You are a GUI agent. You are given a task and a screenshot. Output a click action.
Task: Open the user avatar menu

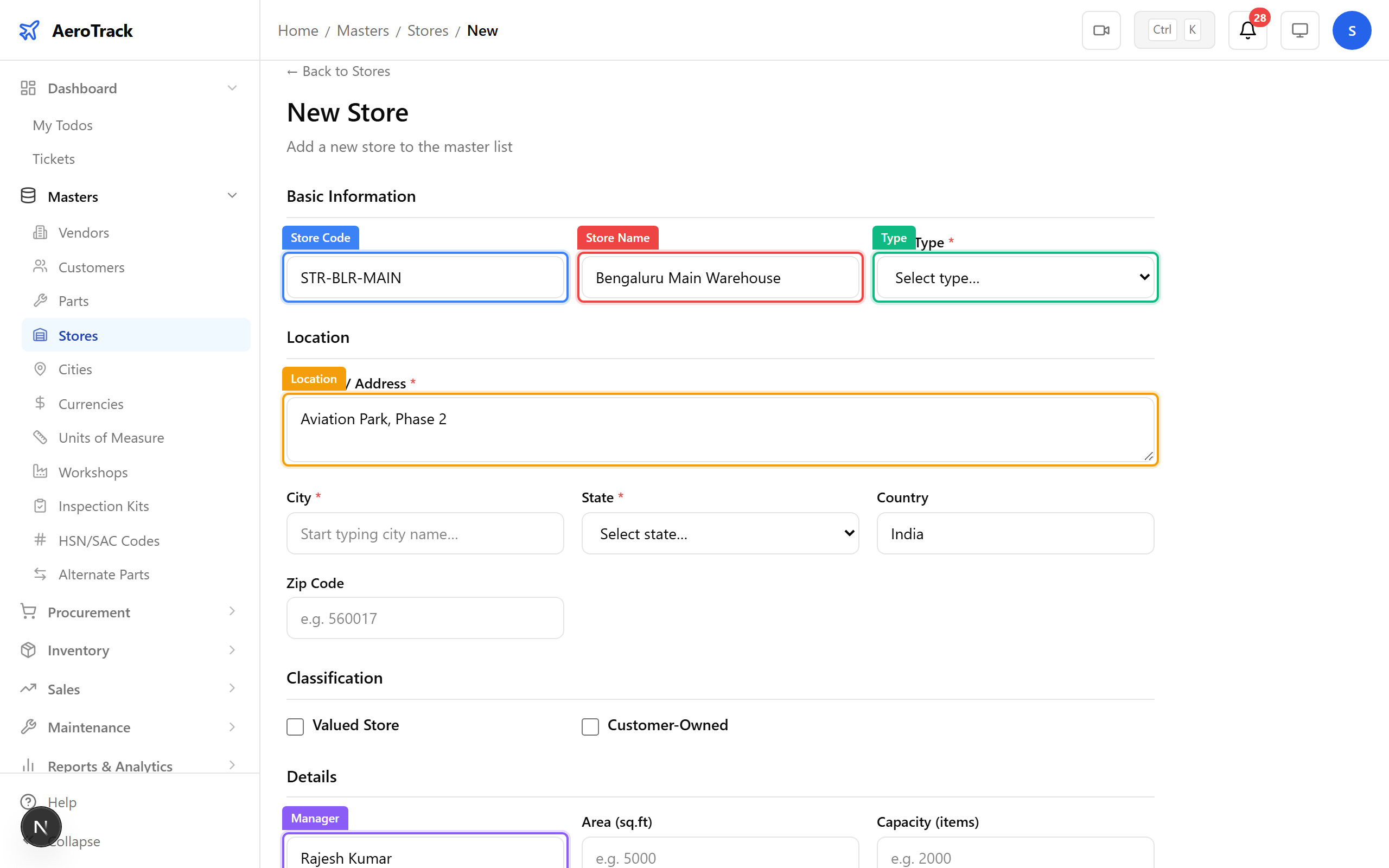(x=1352, y=30)
